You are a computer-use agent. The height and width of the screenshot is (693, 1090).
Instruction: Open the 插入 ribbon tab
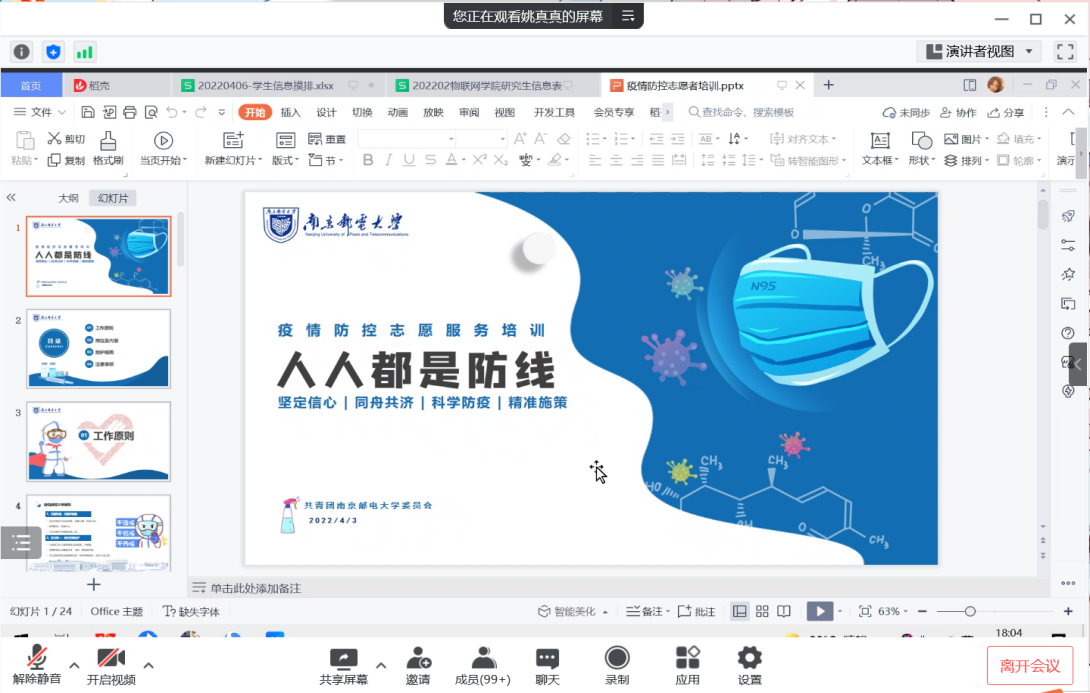290,112
